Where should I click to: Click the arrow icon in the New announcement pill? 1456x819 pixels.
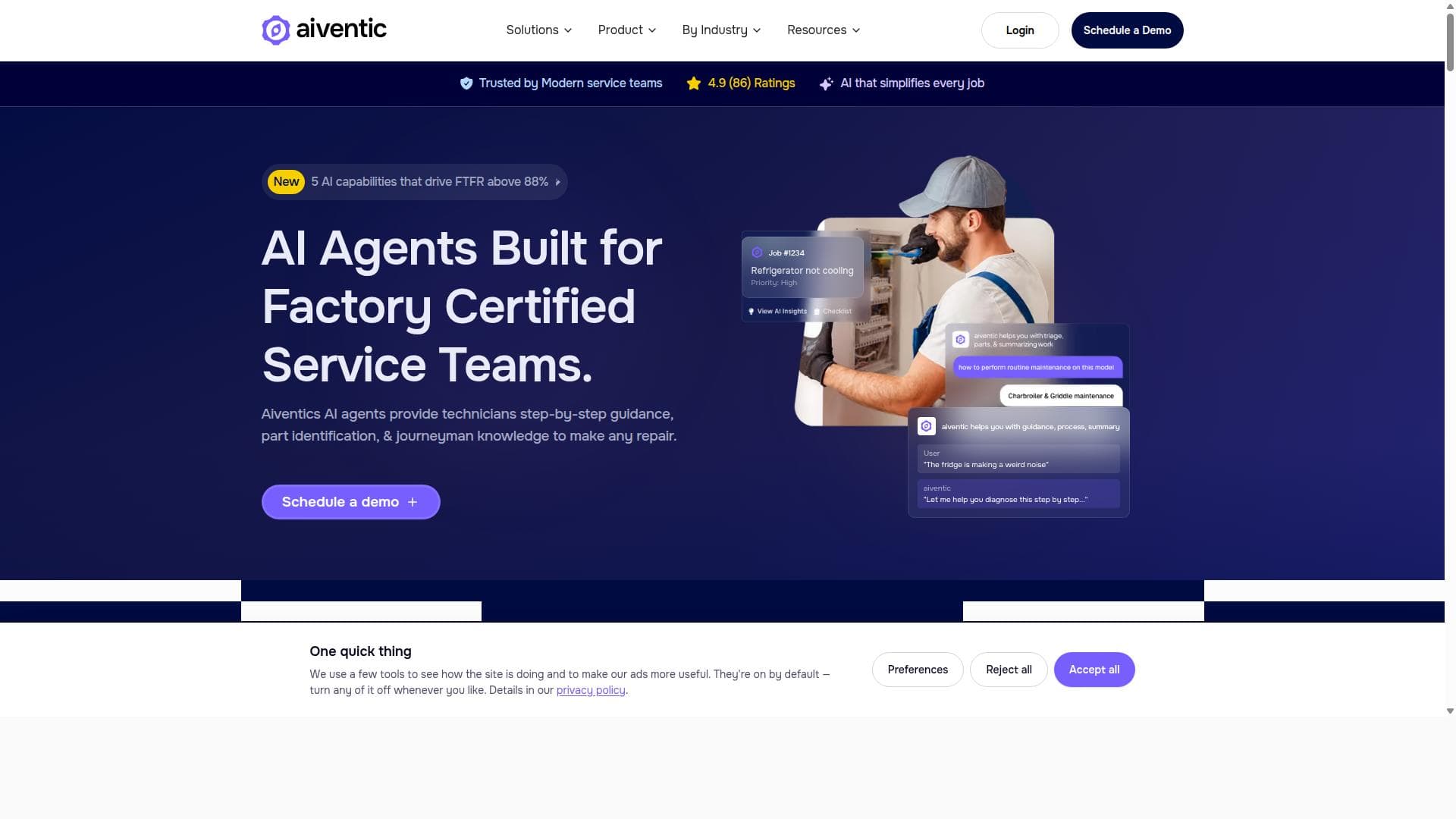[558, 182]
